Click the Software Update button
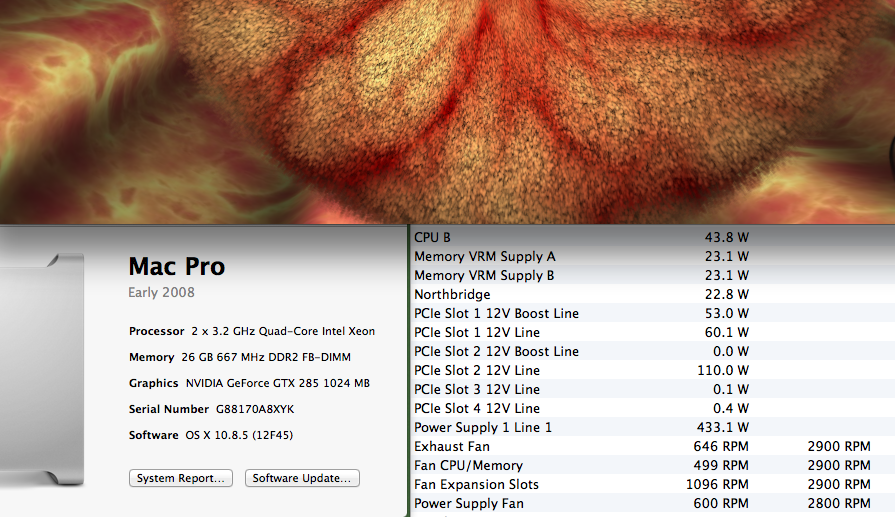Screen dimensions: 895x517 (x=302, y=478)
